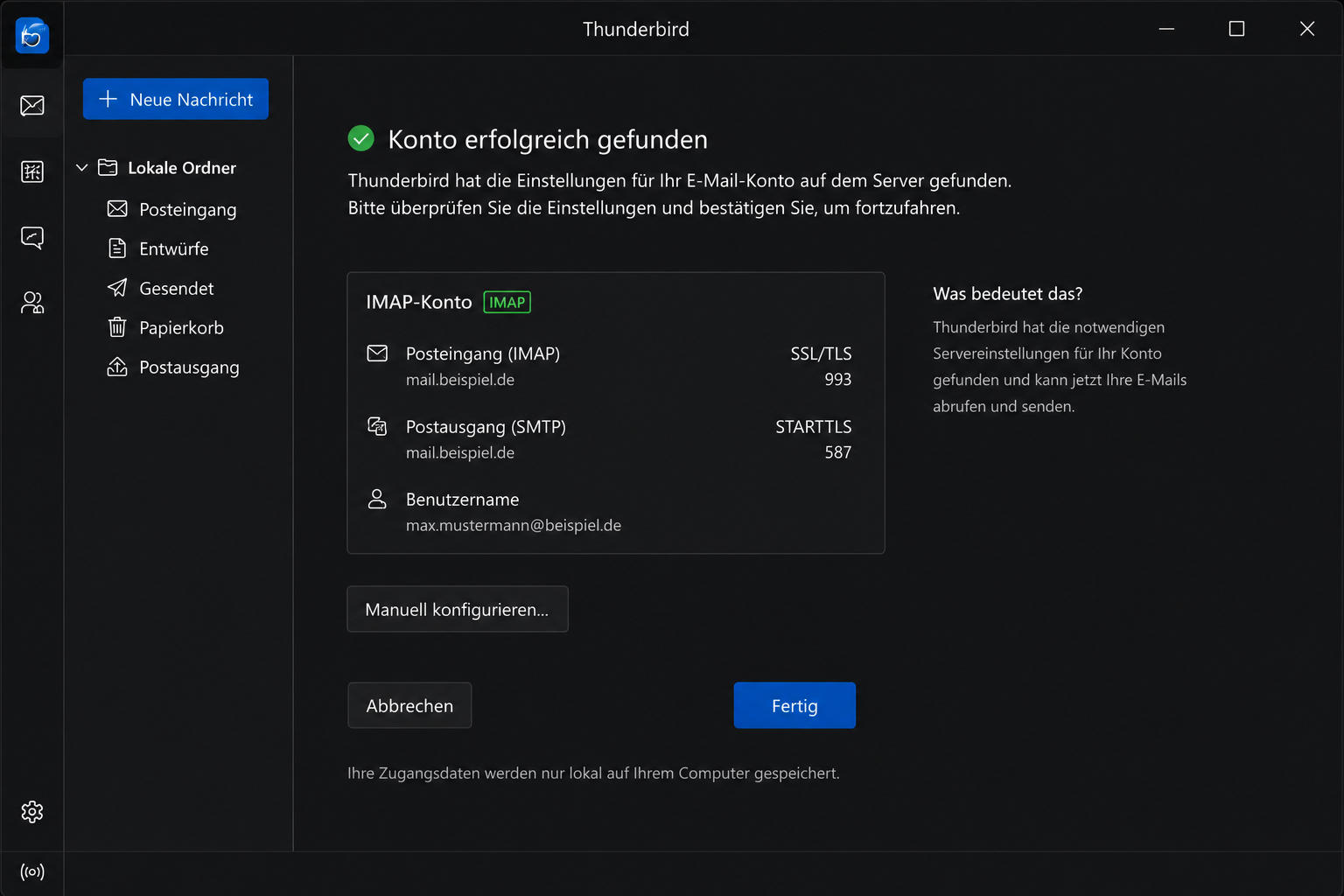This screenshot has height=896, width=1344.
Task: Click the Papierkorb trash icon
Action: point(117,327)
